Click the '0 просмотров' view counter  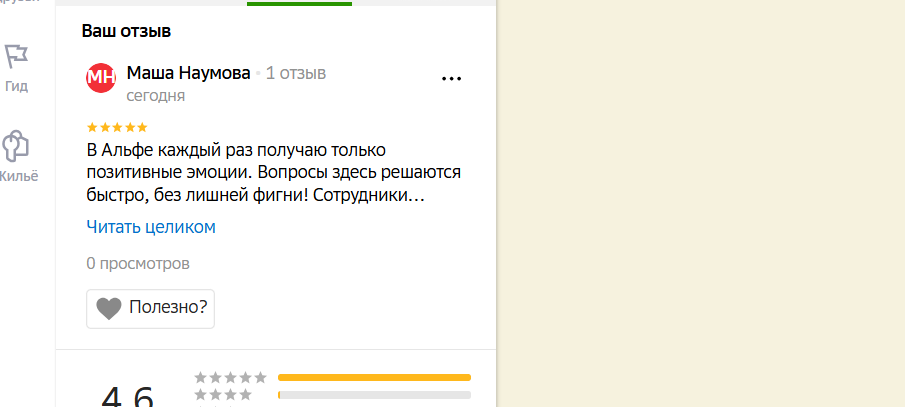(x=138, y=264)
